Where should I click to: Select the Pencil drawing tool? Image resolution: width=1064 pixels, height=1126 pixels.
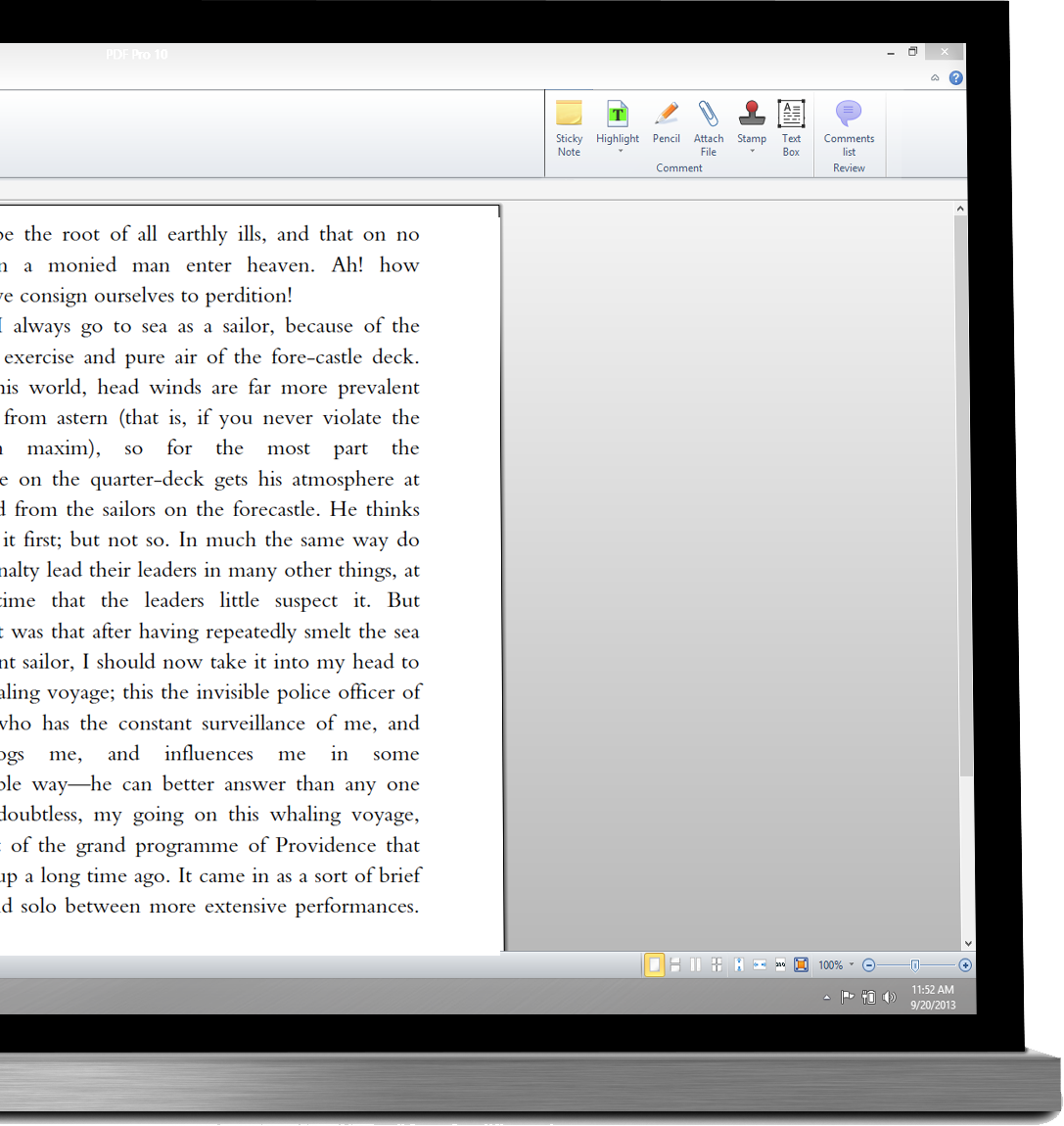coord(666,123)
